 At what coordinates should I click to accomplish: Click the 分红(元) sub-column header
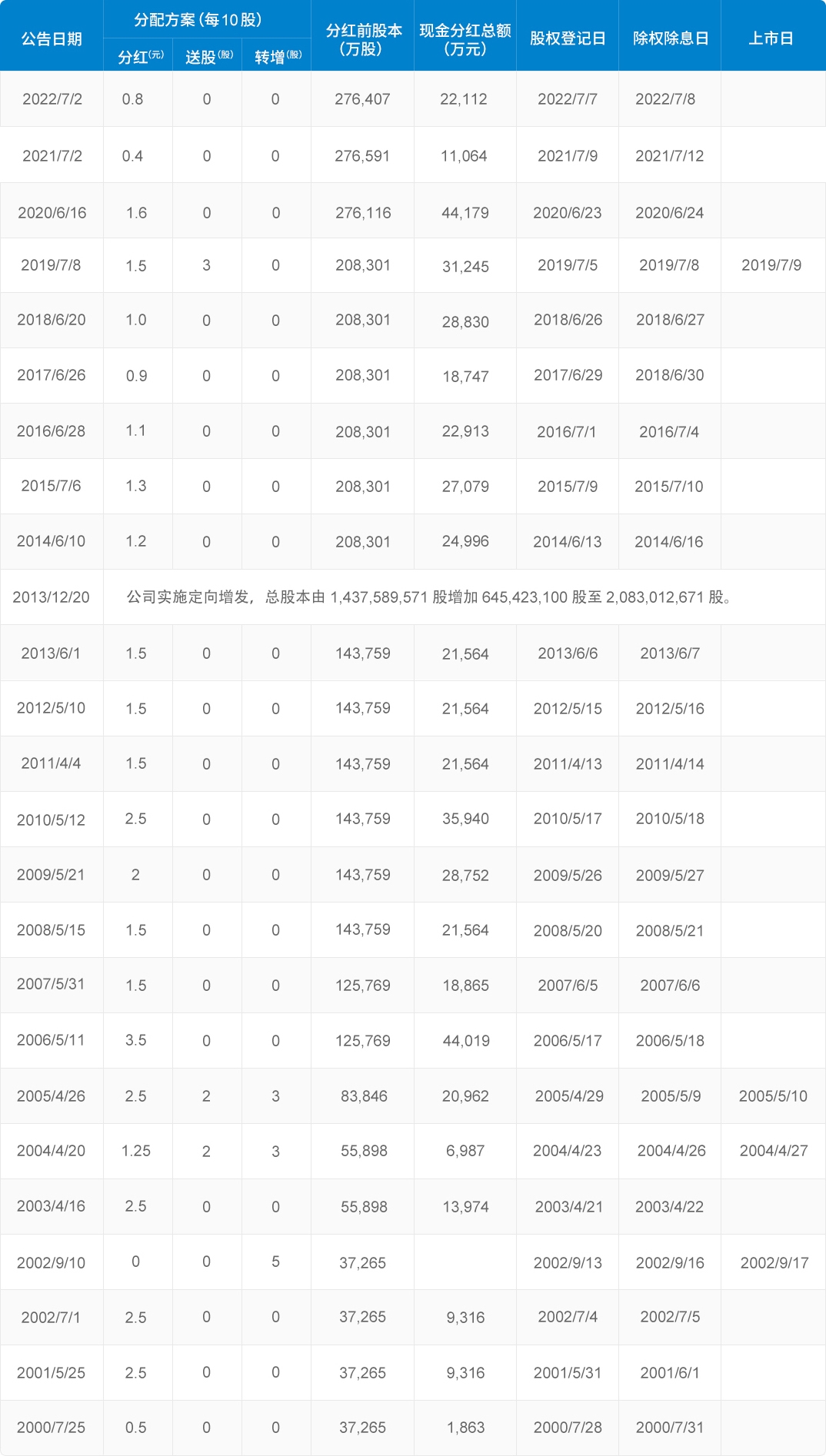(x=140, y=57)
